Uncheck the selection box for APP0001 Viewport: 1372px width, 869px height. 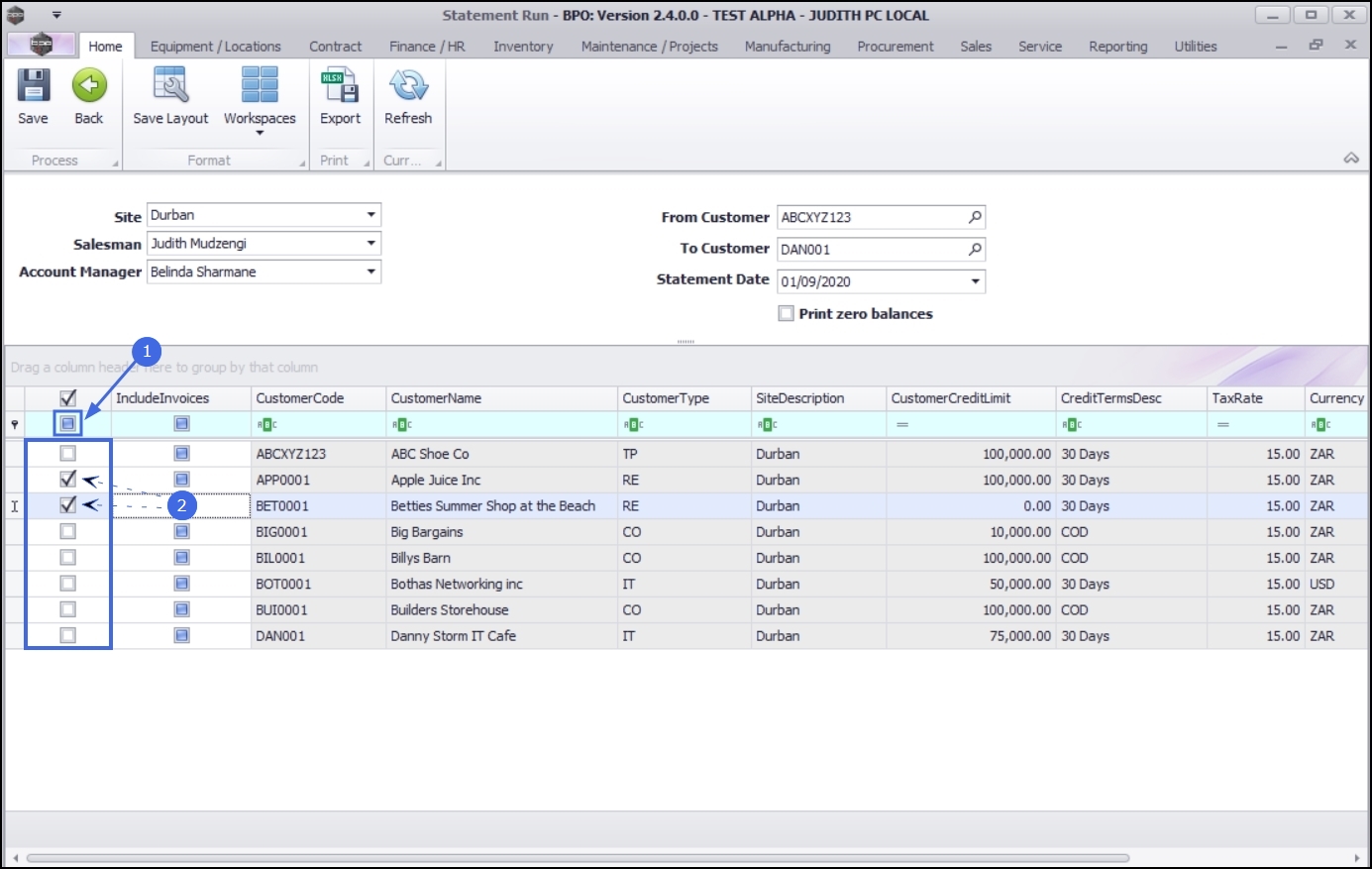(x=67, y=480)
